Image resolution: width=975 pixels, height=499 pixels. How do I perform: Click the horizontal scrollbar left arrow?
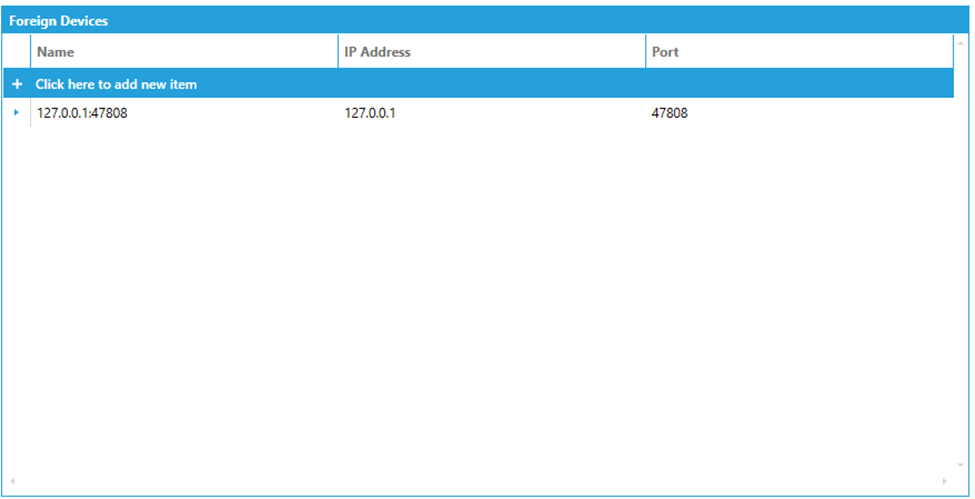[12, 482]
